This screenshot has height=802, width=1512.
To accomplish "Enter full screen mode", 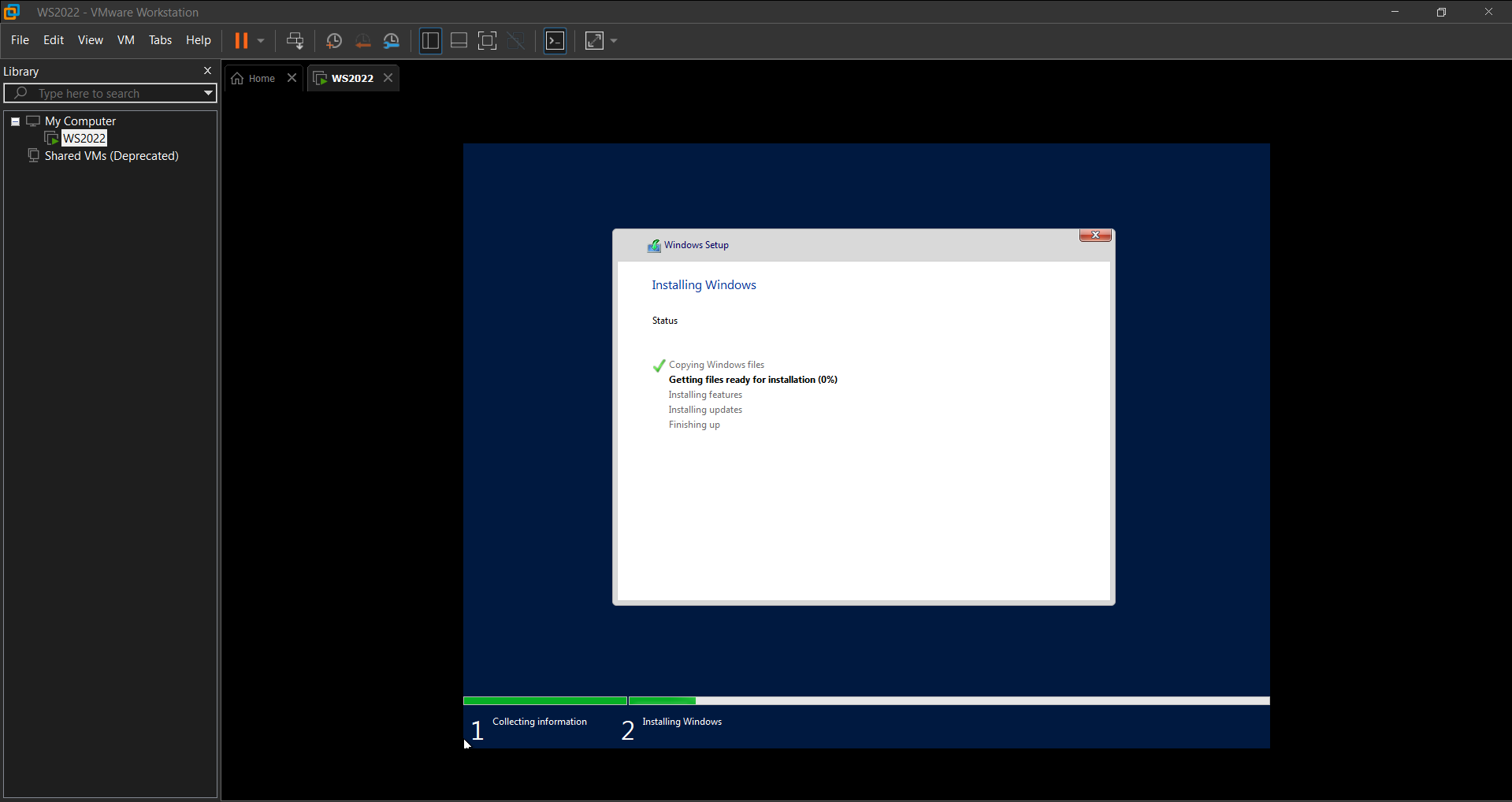I will click(488, 41).
